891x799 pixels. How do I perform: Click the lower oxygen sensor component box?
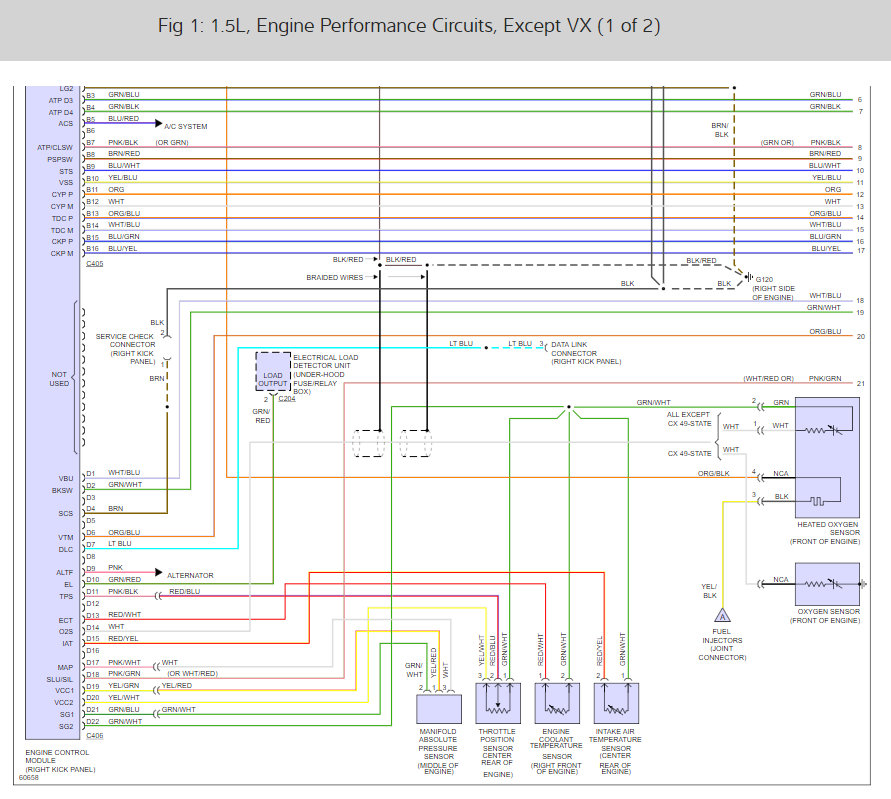(827, 584)
